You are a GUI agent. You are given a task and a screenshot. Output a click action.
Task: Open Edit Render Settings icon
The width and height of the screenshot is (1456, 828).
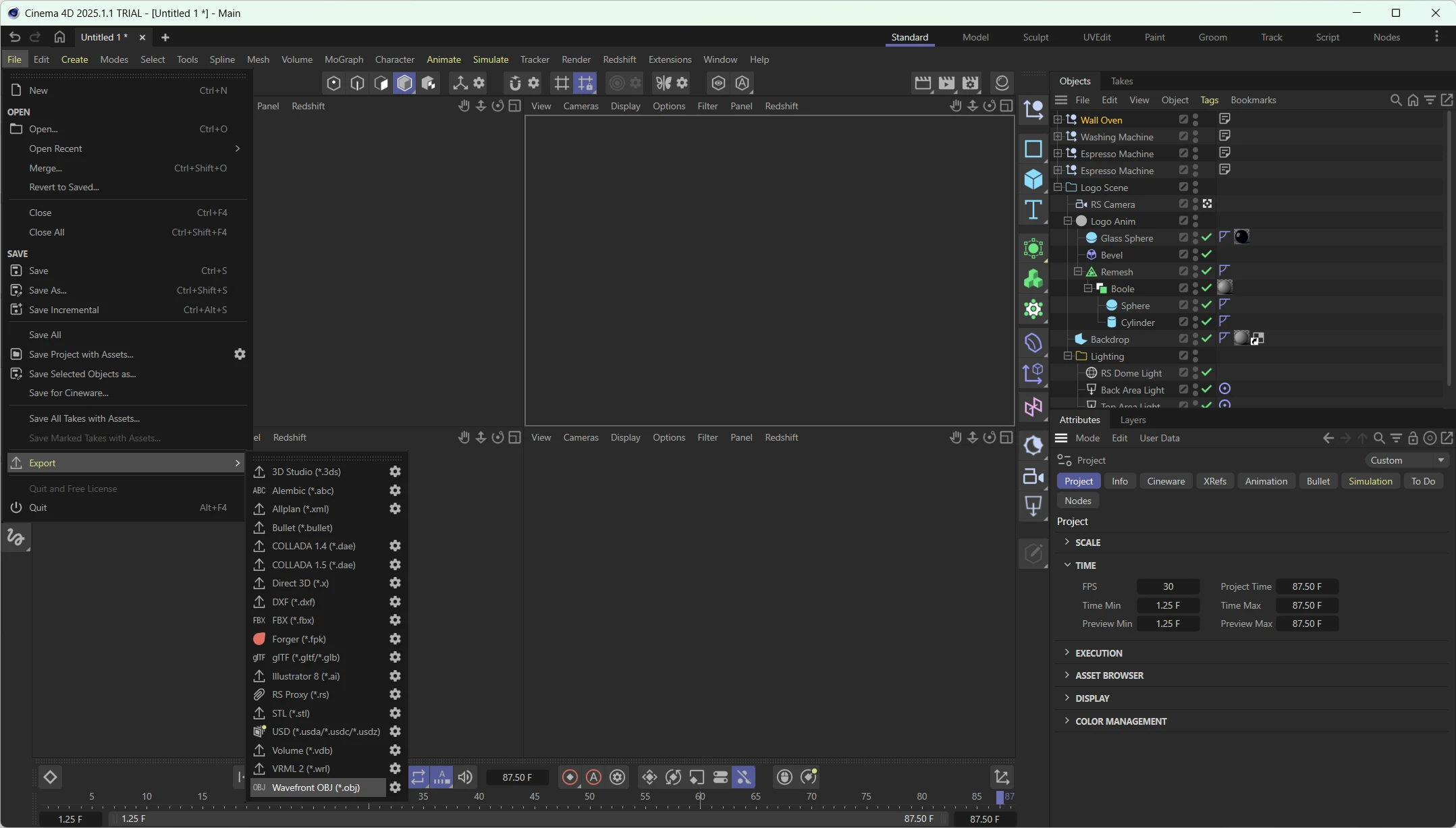point(971,83)
